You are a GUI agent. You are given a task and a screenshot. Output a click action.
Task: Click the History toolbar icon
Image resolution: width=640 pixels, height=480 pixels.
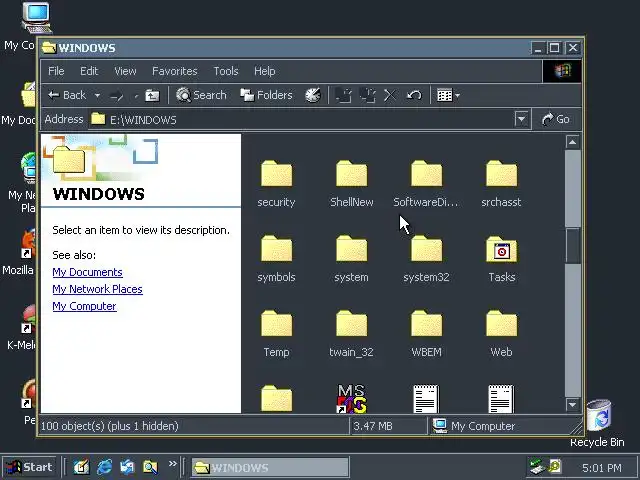[x=313, y=96]
